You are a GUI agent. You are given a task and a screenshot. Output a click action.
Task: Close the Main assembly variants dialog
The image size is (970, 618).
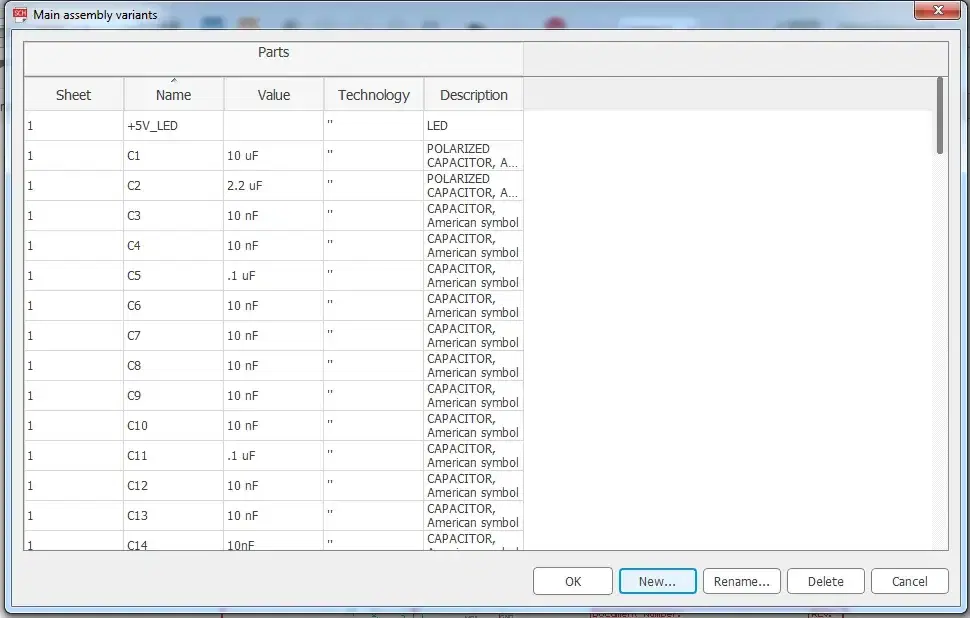[x=937, y=10]
